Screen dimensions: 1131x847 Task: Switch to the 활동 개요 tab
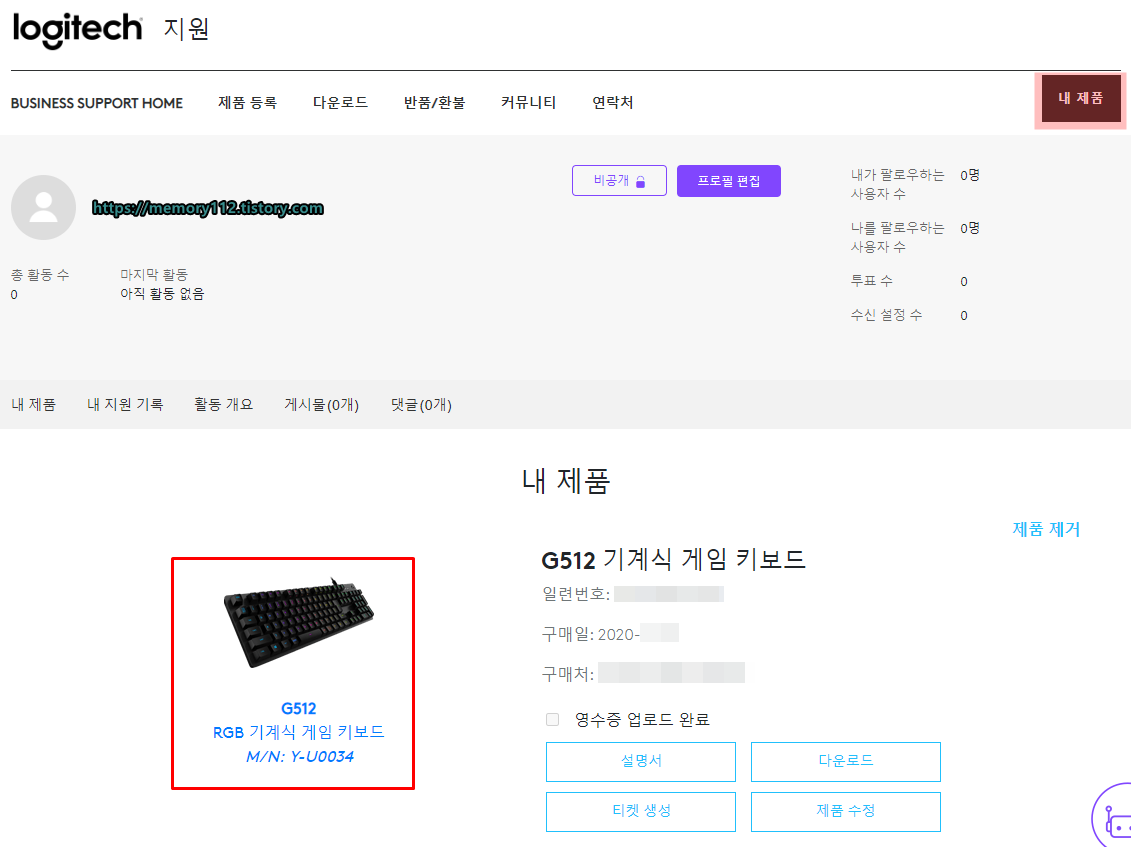pos(224,405)
